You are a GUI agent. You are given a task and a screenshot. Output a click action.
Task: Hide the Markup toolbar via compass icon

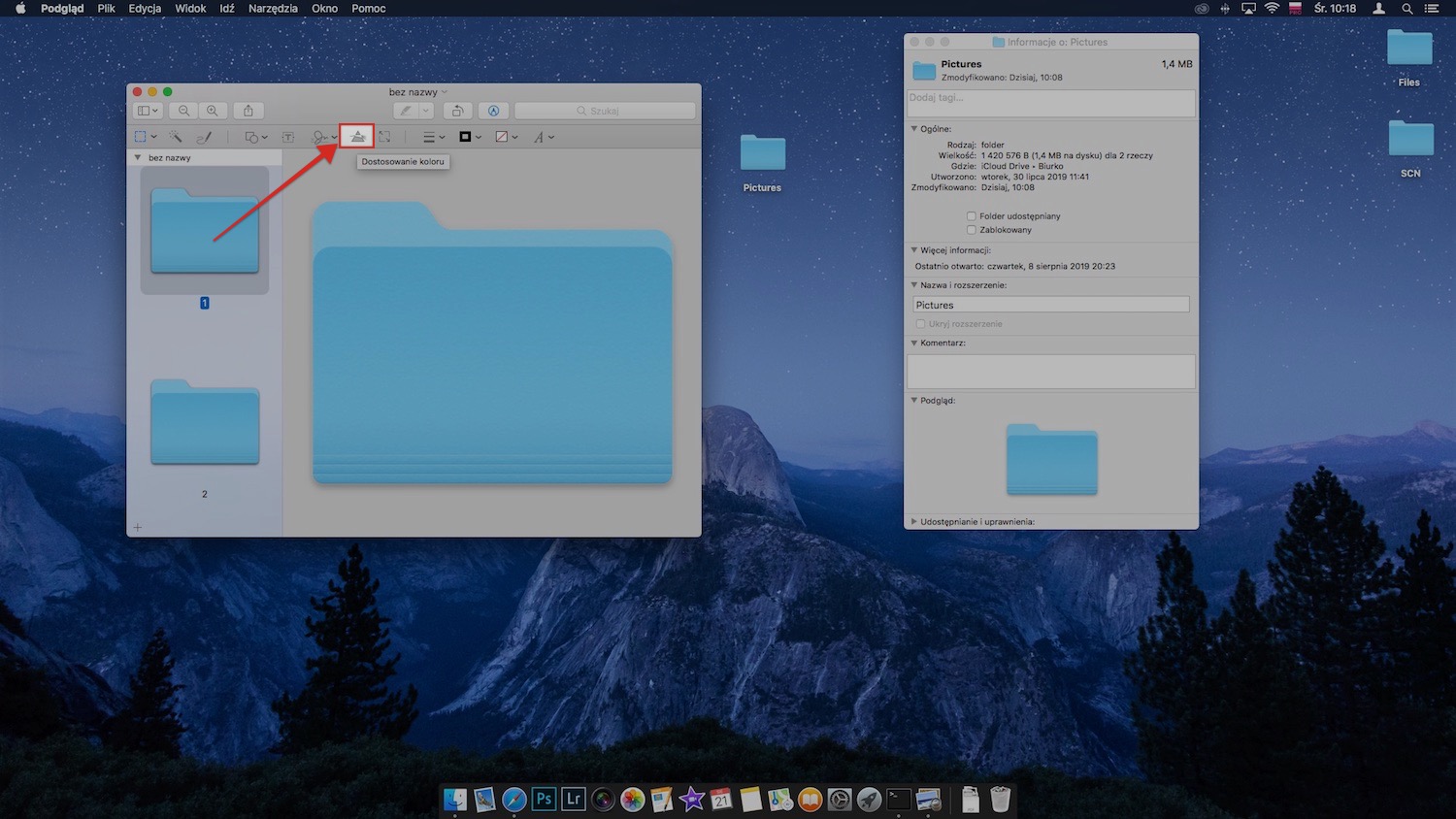pyautogui.click(x=493, y=110)
